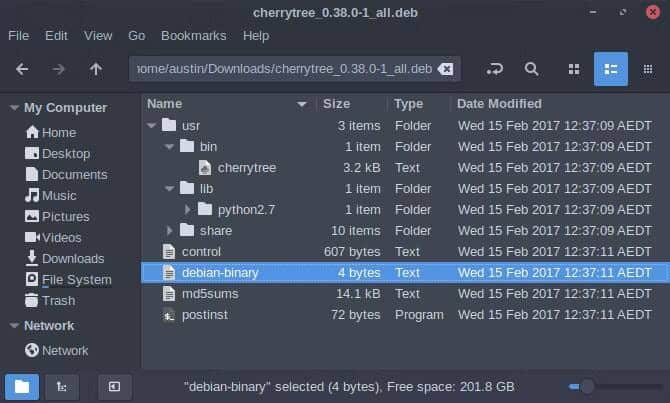
Task: Expand the python2.7 folder
Action: coord(188,209)
